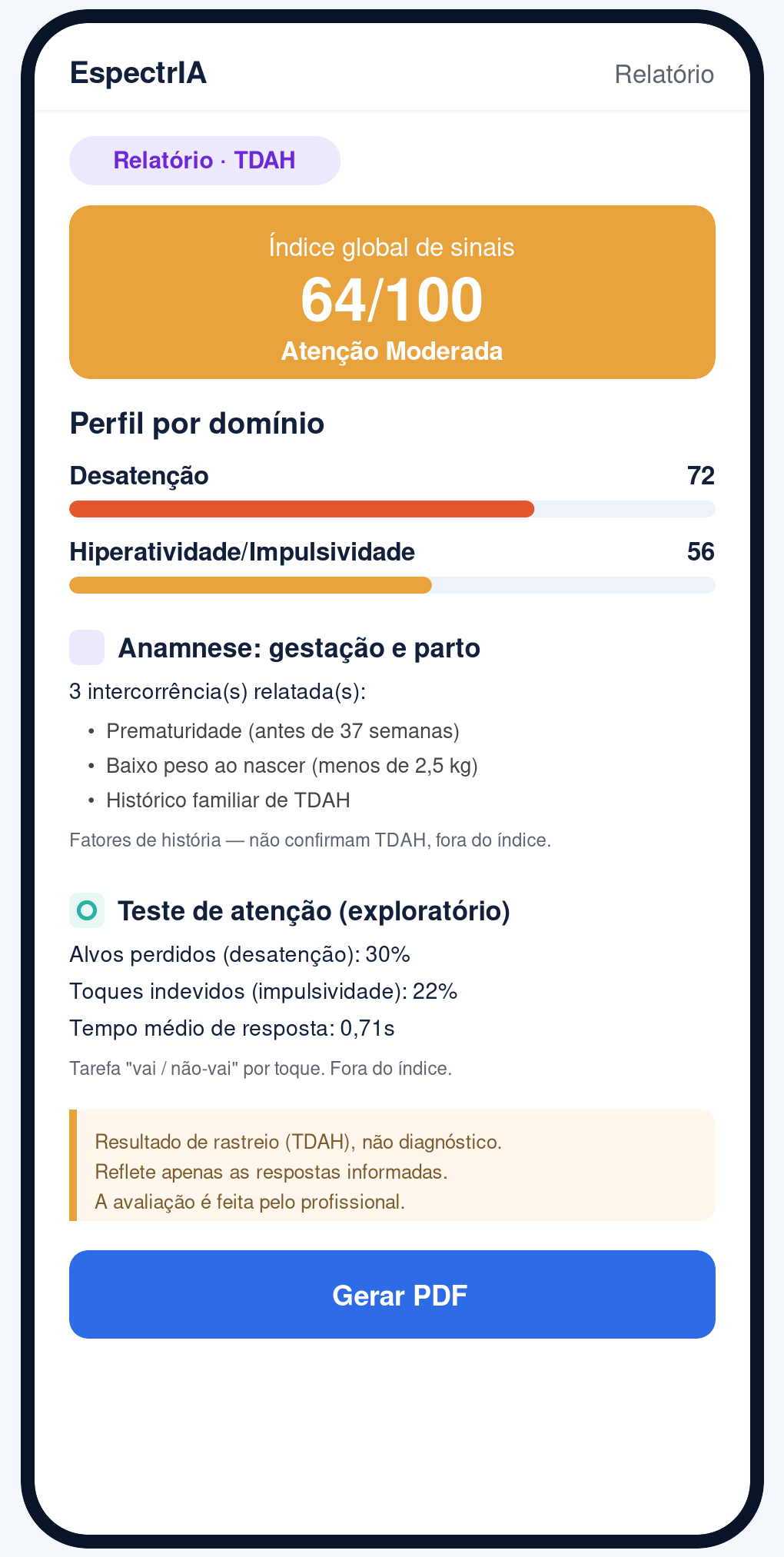The width and height of the screenshot is (784, 1557).
Task: Click the Perfil por domínio heading
Action: (197, 424)
